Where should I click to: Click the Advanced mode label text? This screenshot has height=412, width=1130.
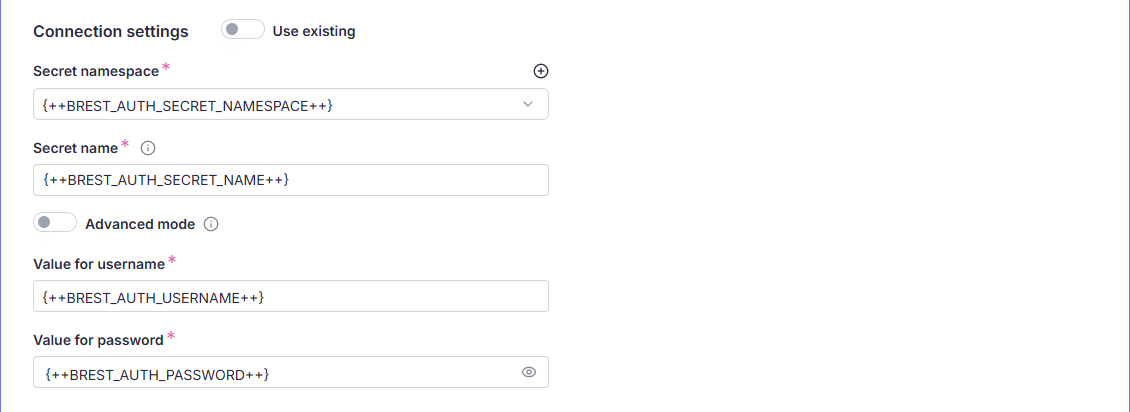(140, 224)
